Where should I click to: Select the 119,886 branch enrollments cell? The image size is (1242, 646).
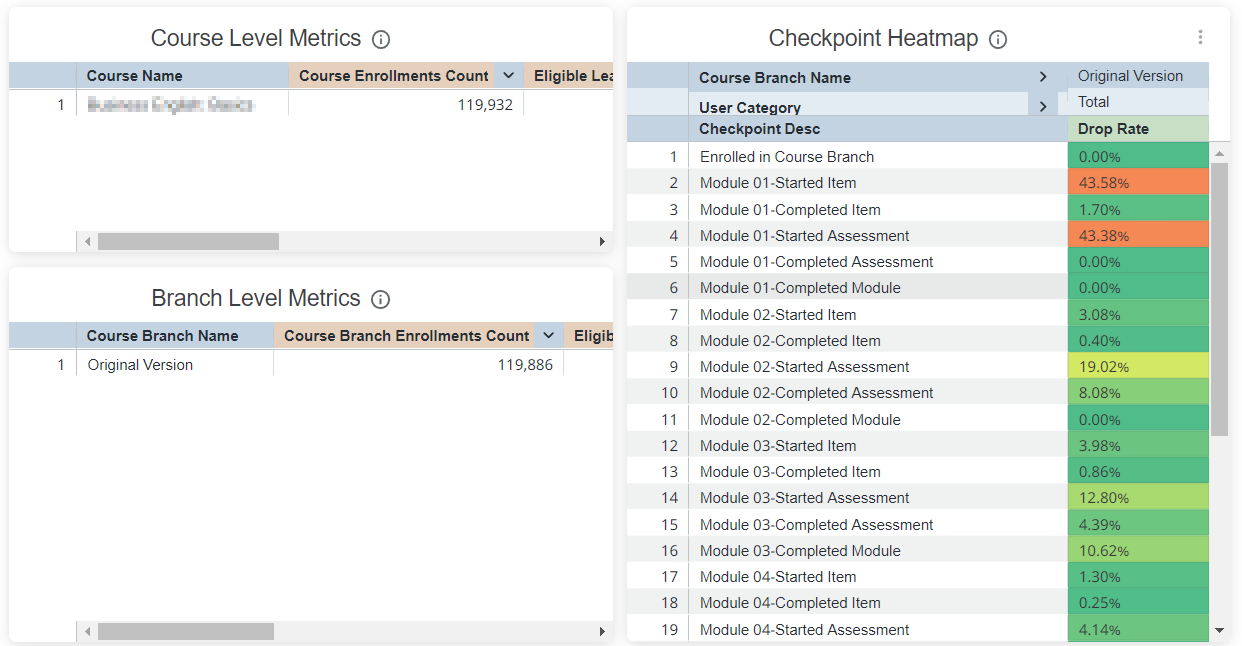(x=418, y=365)
